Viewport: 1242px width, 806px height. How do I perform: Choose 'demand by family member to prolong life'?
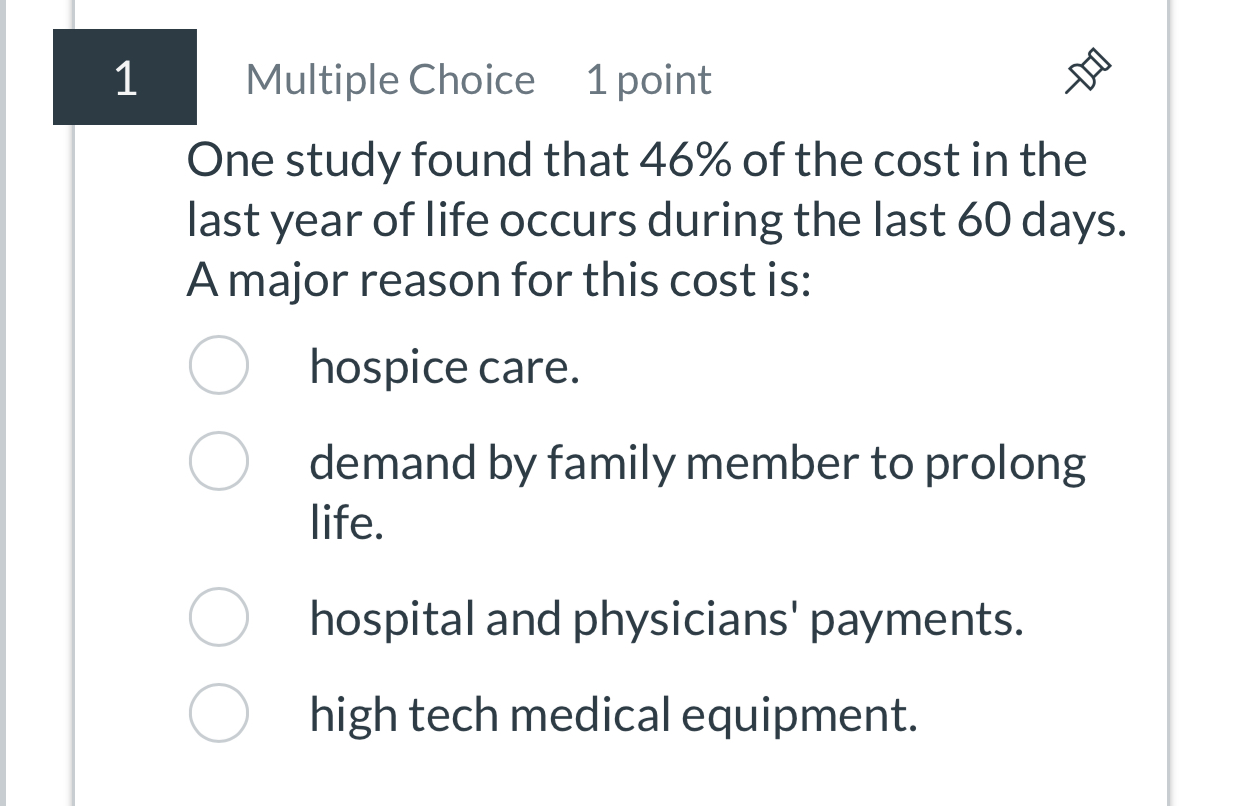pyautogui.click(x=218, y=461)
